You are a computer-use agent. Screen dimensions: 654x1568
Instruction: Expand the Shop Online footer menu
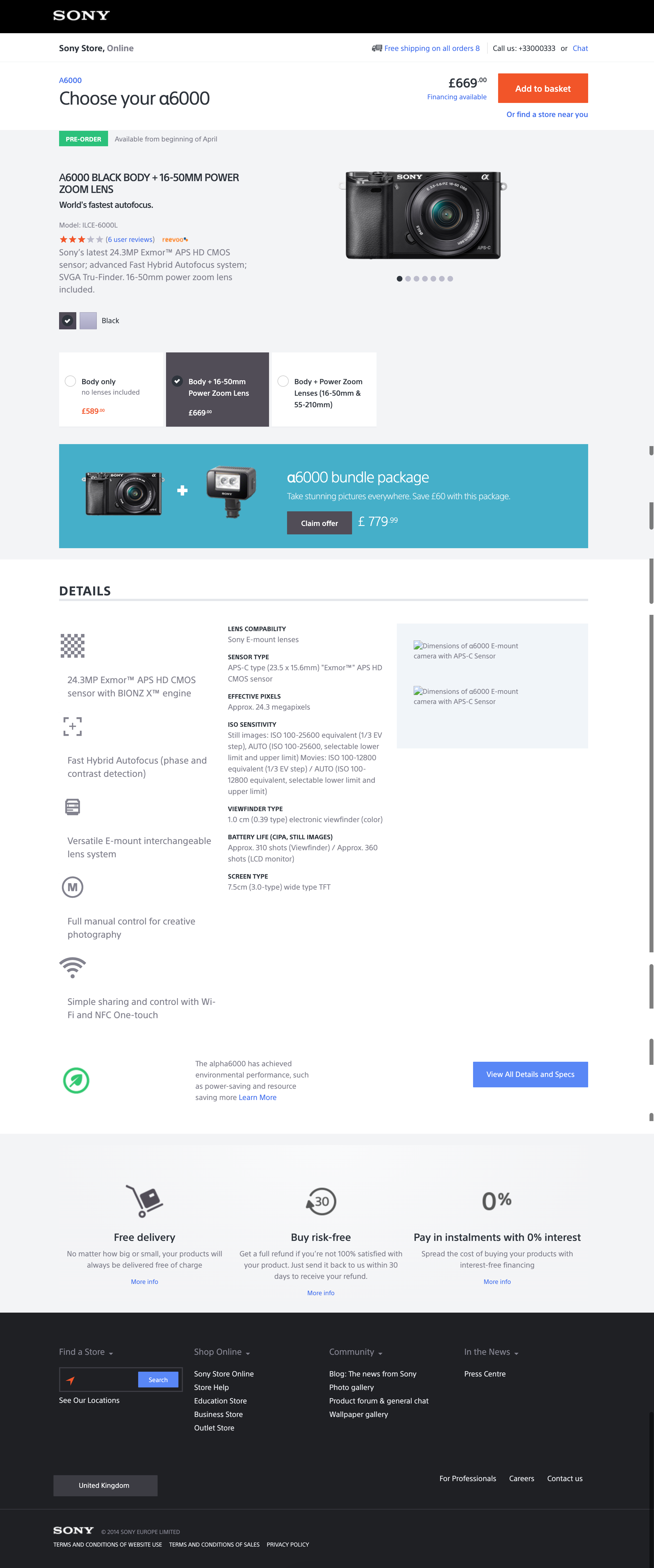tap(222, 1352)
